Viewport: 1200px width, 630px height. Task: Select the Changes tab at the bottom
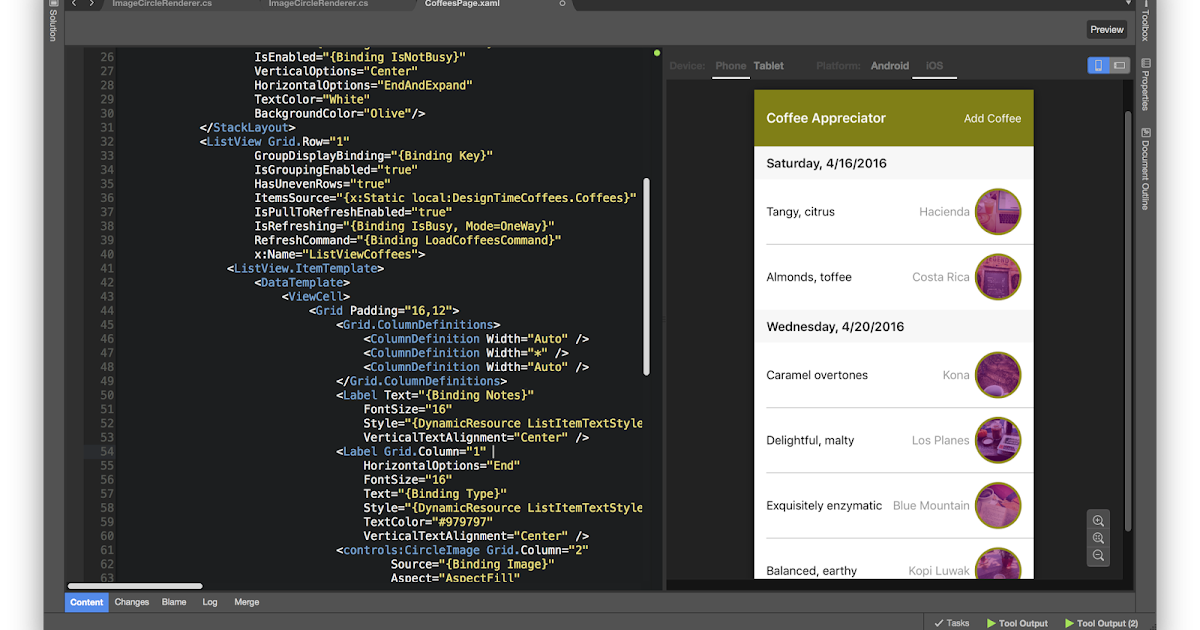click(134, 602)
